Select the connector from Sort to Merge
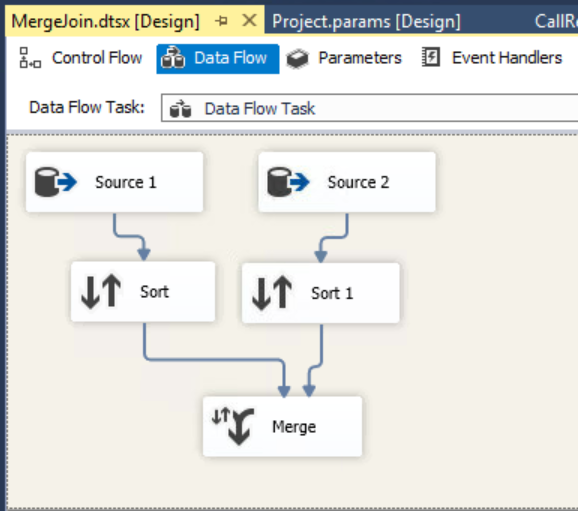The image size is (578, 511). pos(214,359)
